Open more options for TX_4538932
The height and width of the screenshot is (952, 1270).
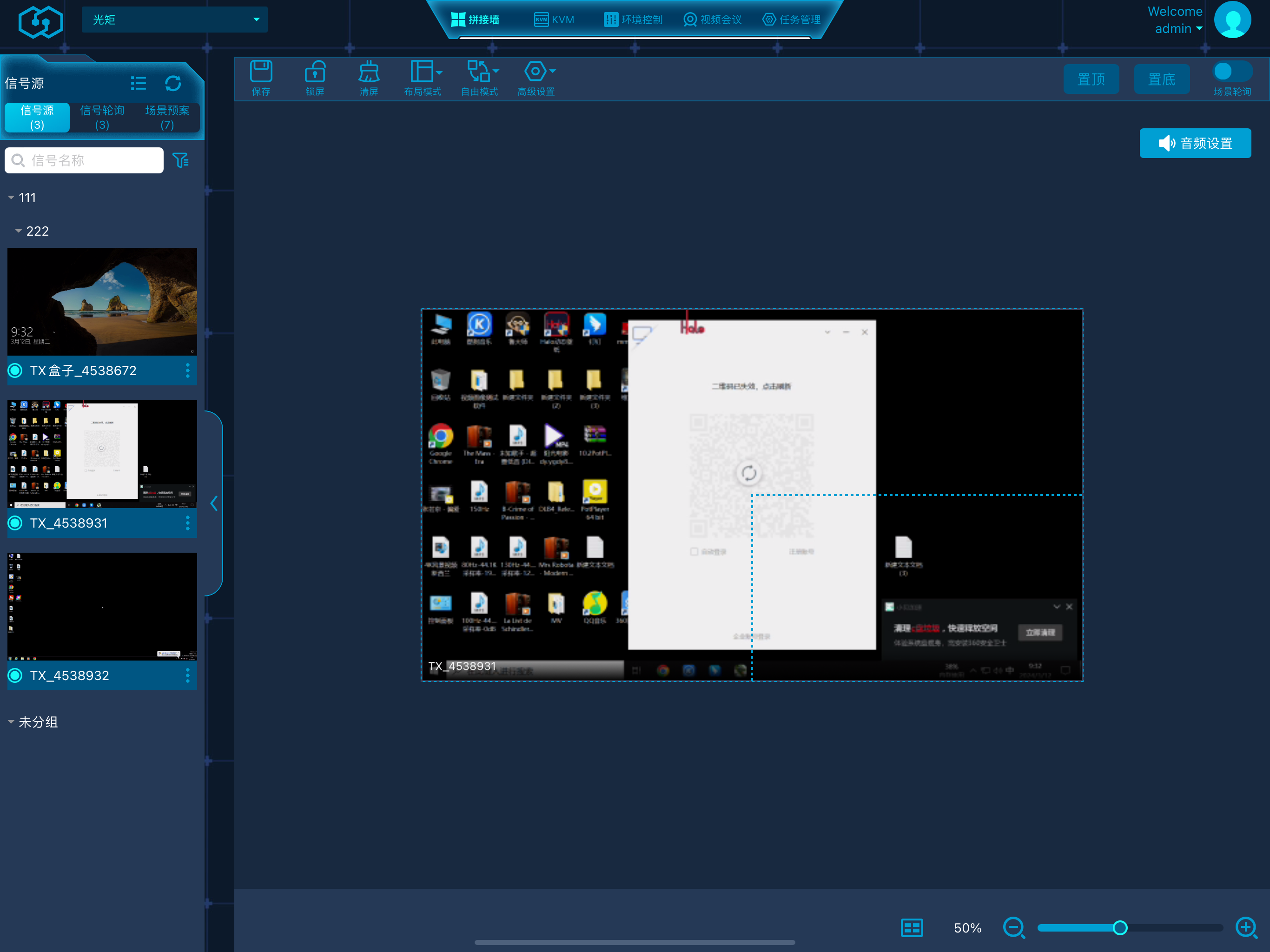188,675
